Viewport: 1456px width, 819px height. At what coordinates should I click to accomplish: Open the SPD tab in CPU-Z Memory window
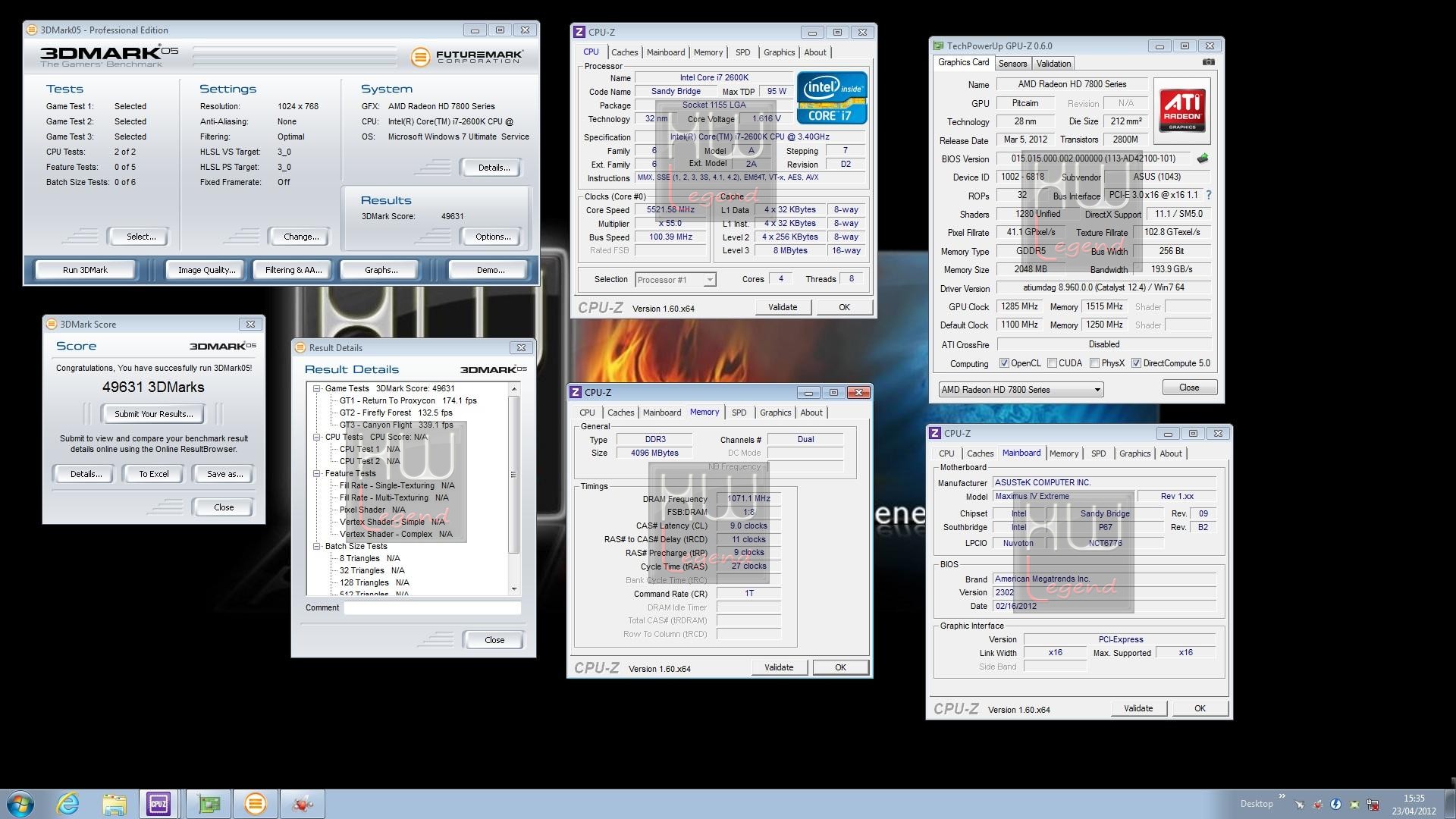(739, 413)
